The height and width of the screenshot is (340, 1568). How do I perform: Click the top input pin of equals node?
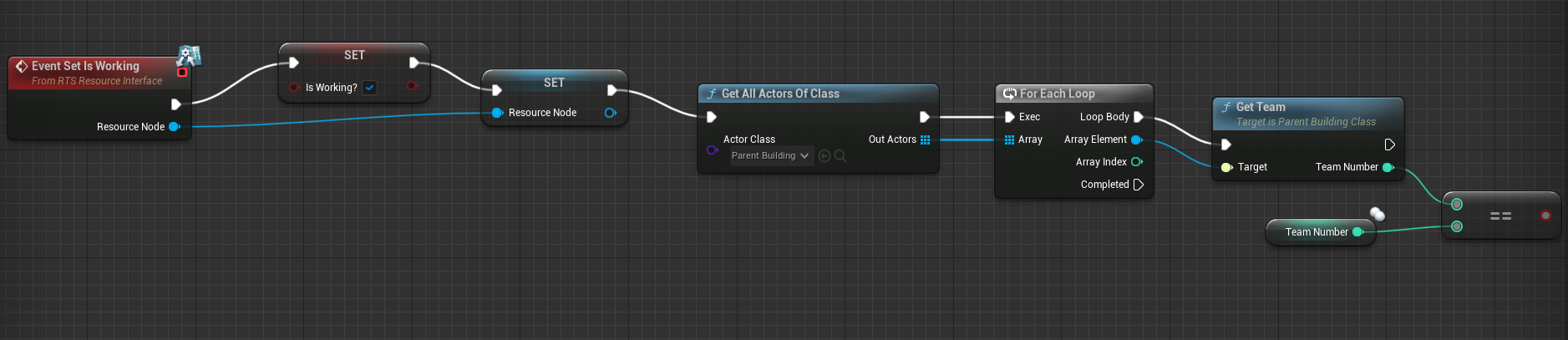tap(1457, 204)
